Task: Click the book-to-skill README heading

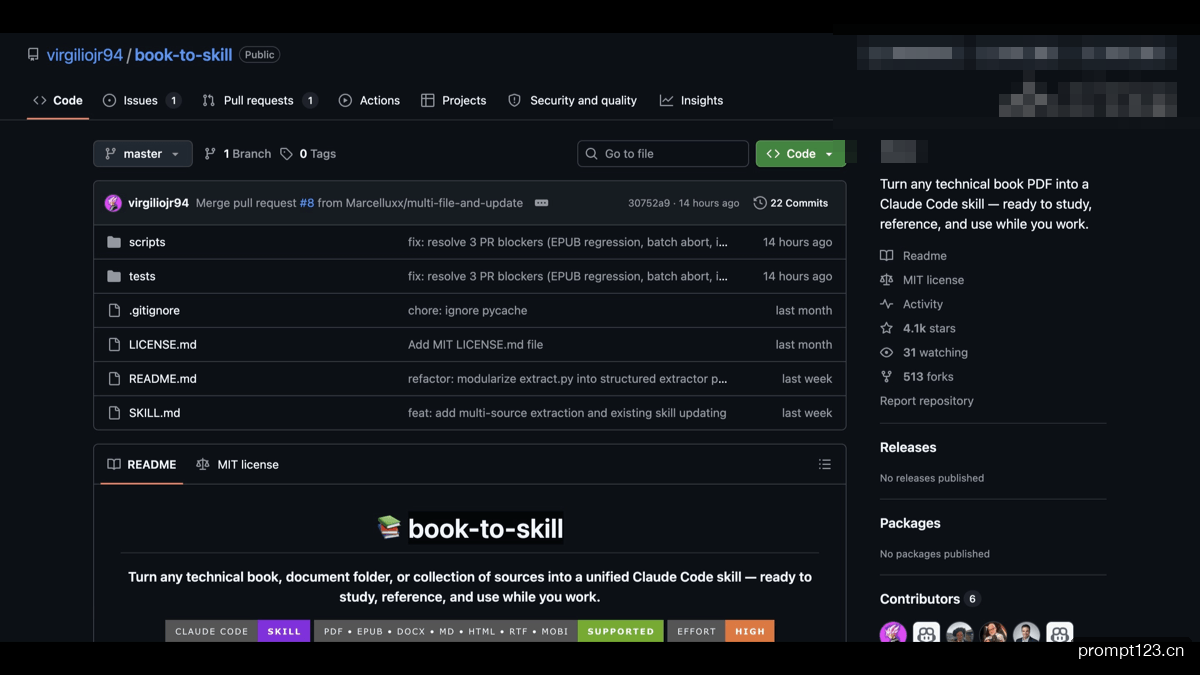Action: tap(485, 528)
